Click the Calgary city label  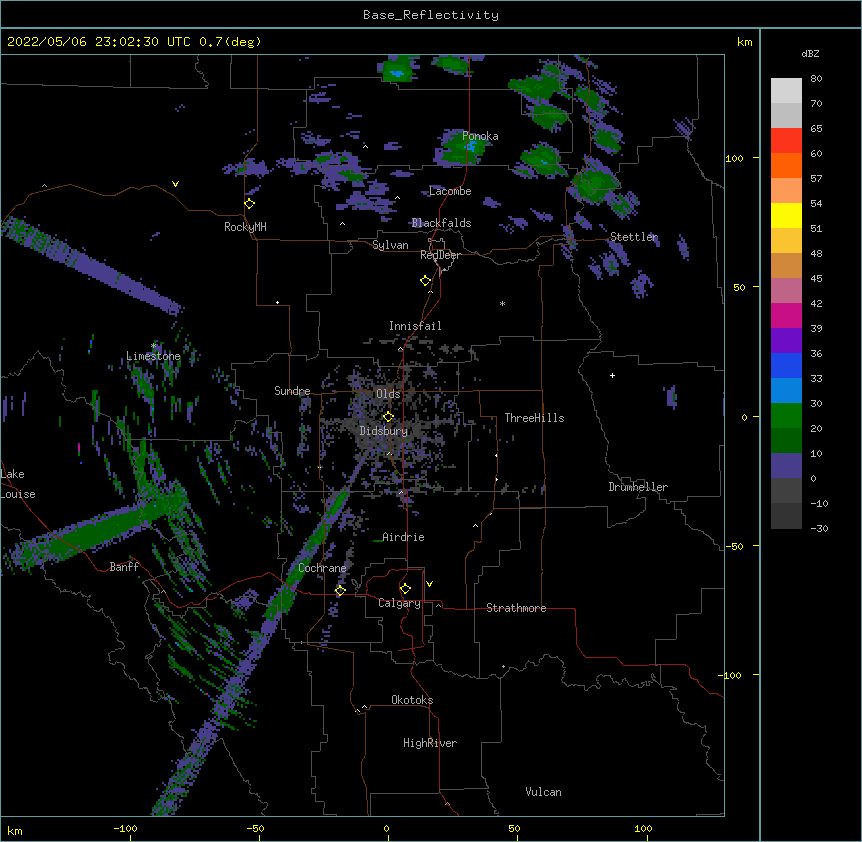point(399,603)
